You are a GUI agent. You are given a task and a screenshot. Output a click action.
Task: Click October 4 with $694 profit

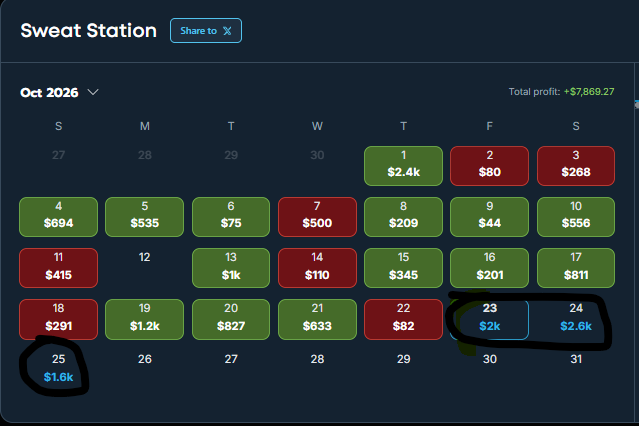point(58,217)
